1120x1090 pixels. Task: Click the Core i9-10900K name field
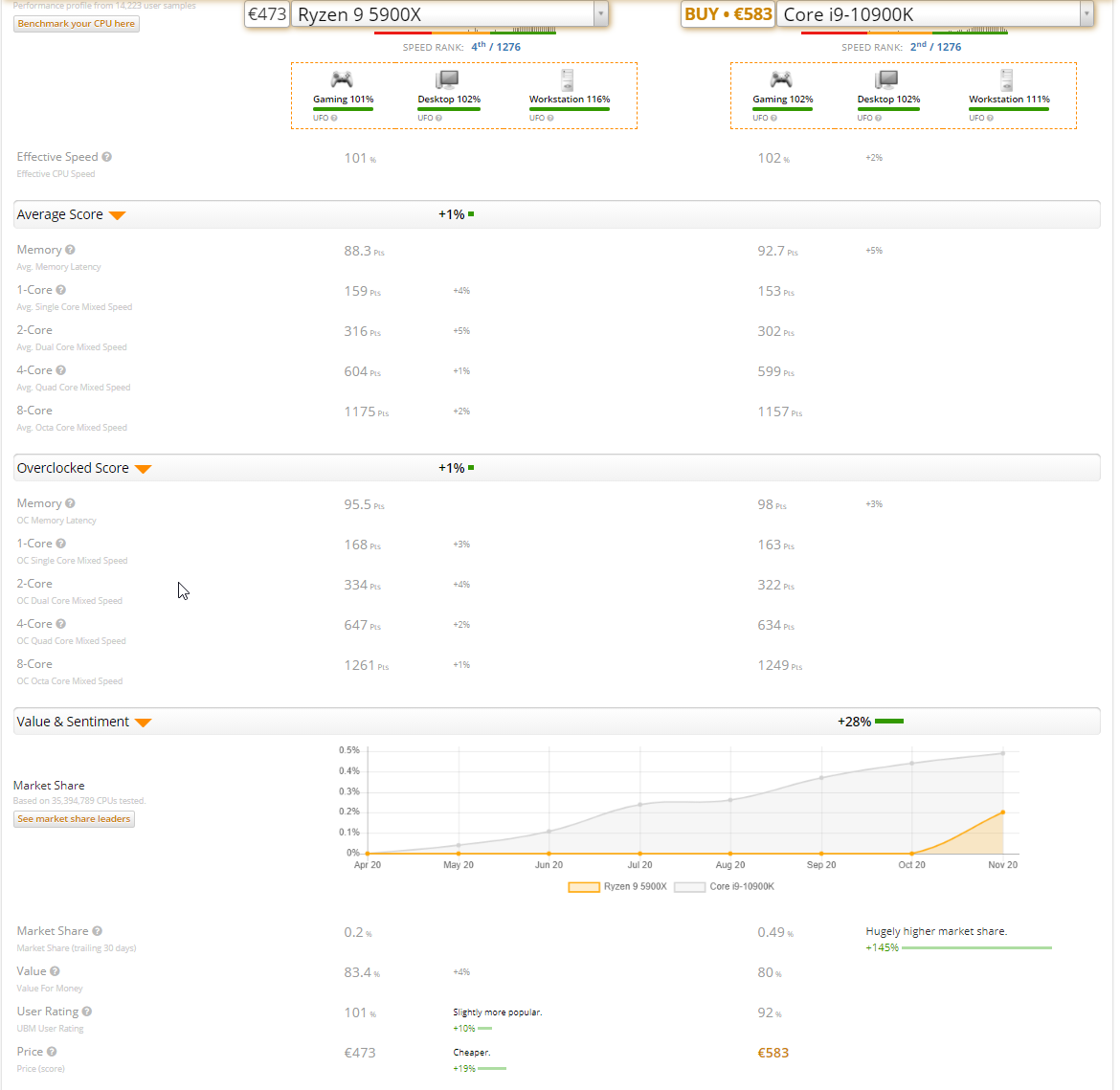coord(928,14)
